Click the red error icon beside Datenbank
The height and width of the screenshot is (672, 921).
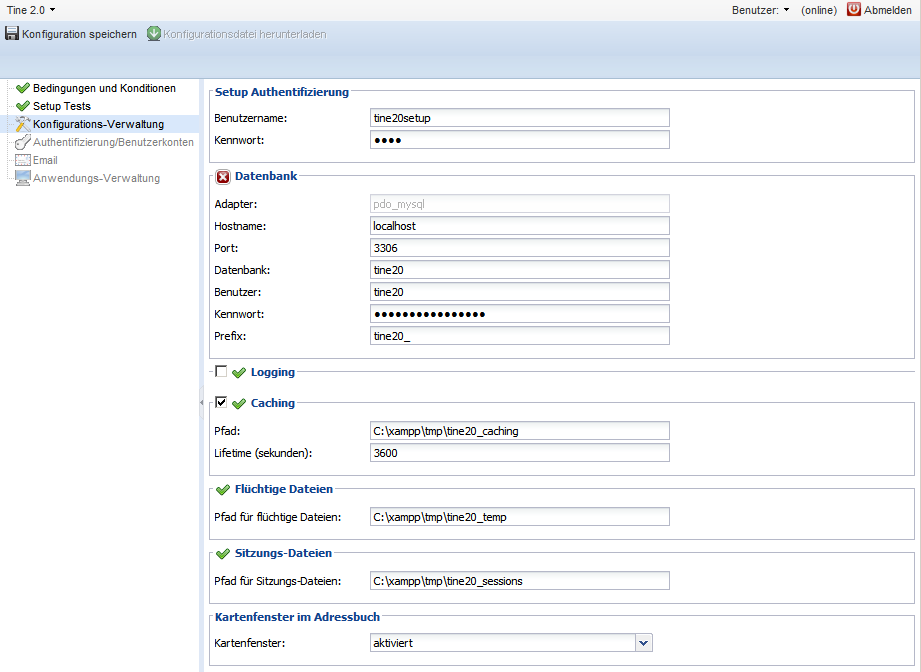tap(223, 176)
